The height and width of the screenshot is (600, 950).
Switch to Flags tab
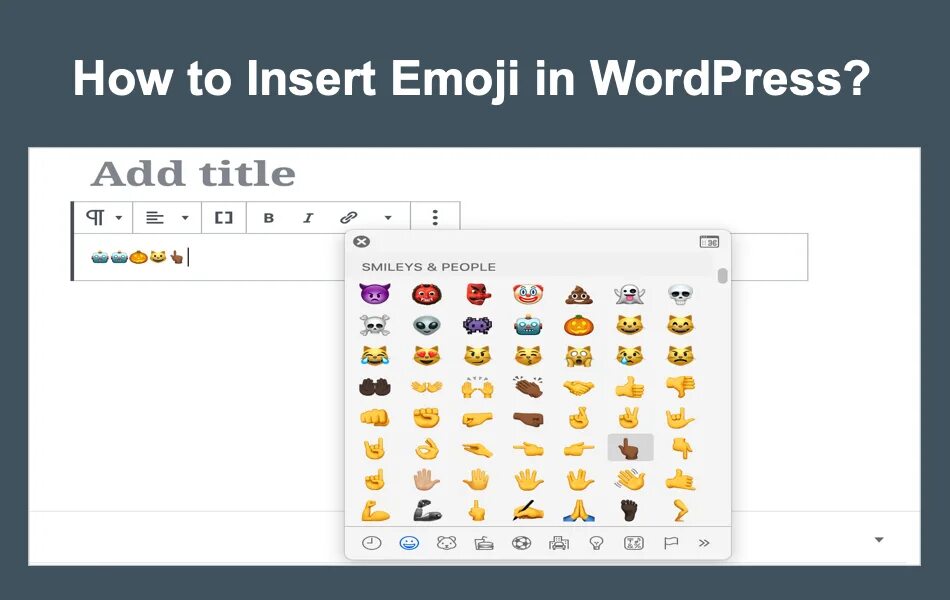coord(671,543)
